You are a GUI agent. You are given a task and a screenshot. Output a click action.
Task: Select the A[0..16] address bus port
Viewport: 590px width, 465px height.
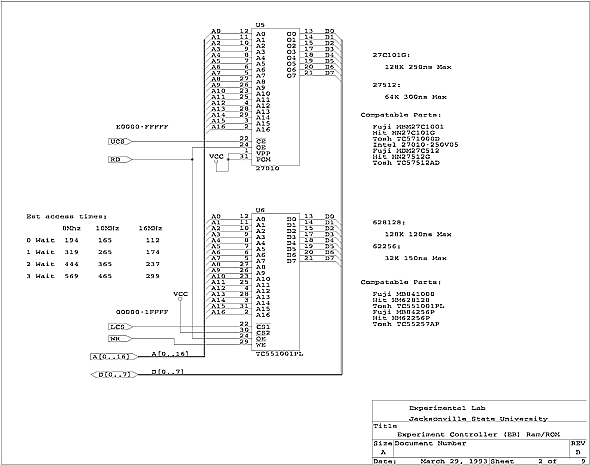(114, 356)
